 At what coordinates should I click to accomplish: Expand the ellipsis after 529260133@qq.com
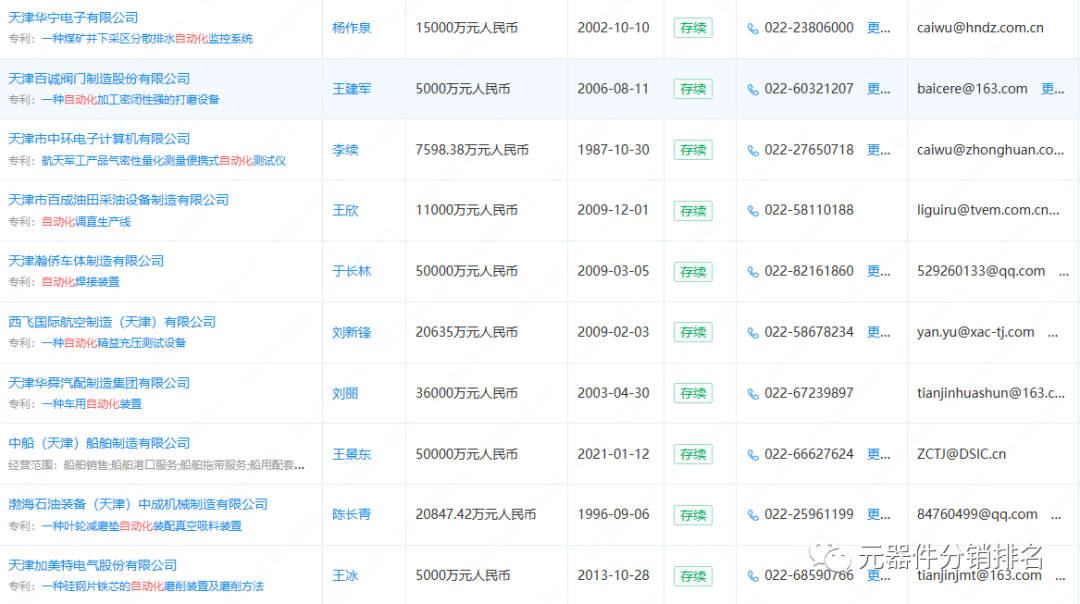pyautogui.click(x=1063, y=273)
